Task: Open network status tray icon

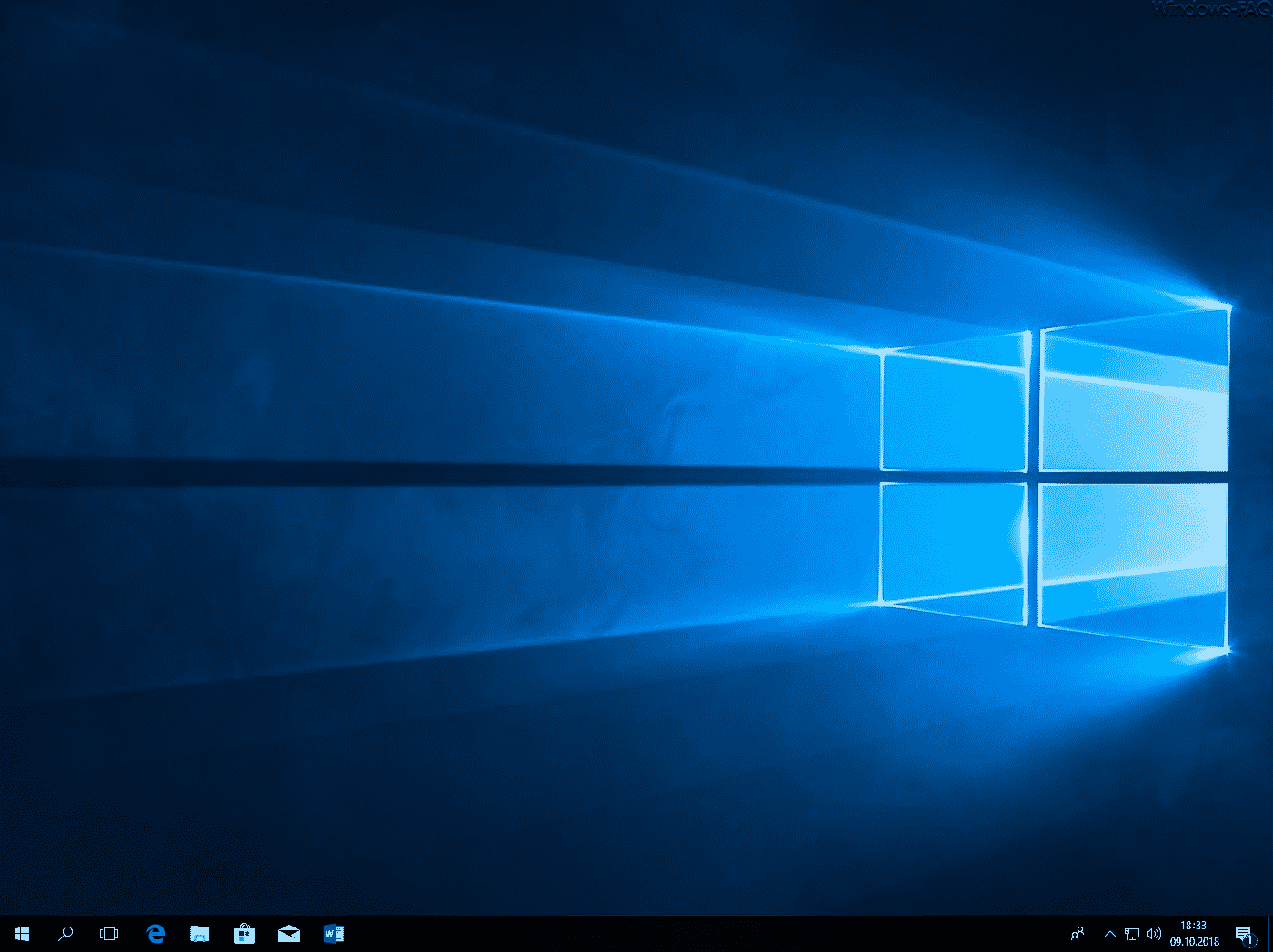Action: [1132, 934]
